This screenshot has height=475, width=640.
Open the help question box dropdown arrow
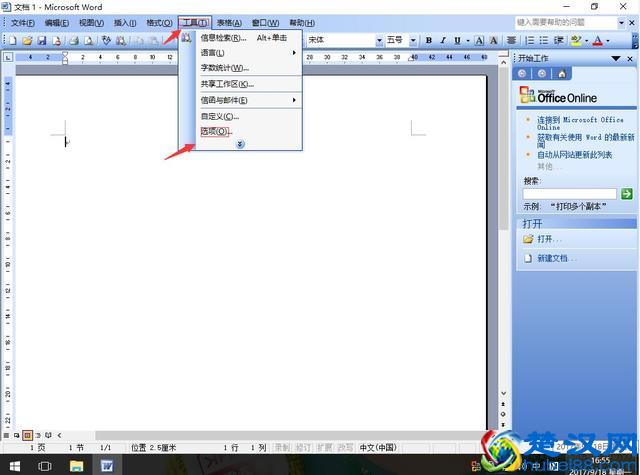click(621, 23)
